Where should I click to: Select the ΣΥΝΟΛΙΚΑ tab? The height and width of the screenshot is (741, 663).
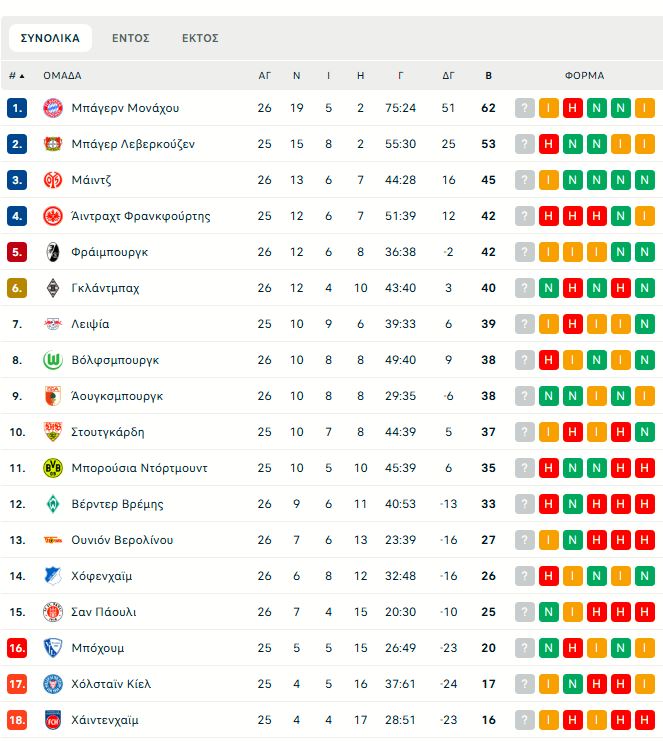[50, 38]
